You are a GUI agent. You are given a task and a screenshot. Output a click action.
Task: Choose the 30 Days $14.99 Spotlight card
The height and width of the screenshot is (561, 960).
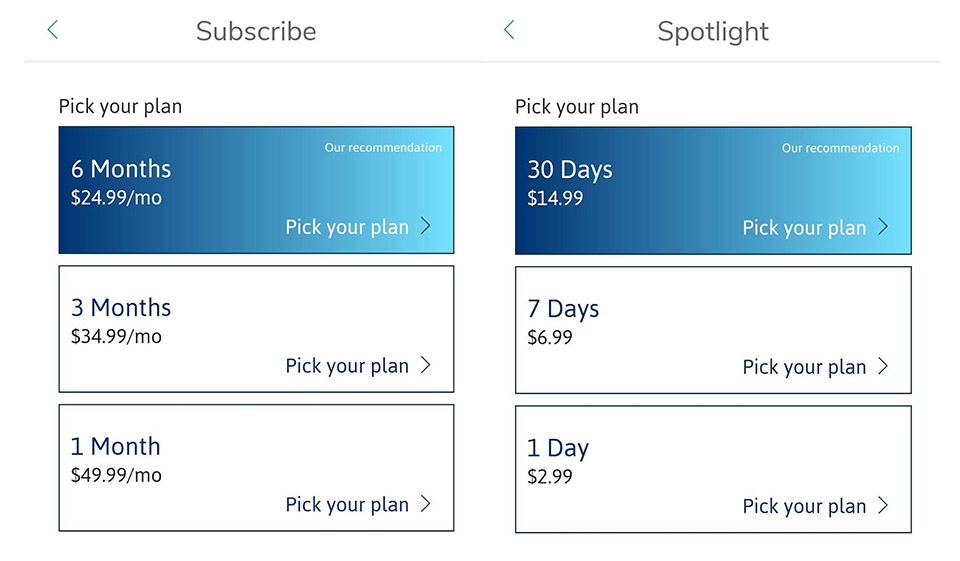click(713, 190)
